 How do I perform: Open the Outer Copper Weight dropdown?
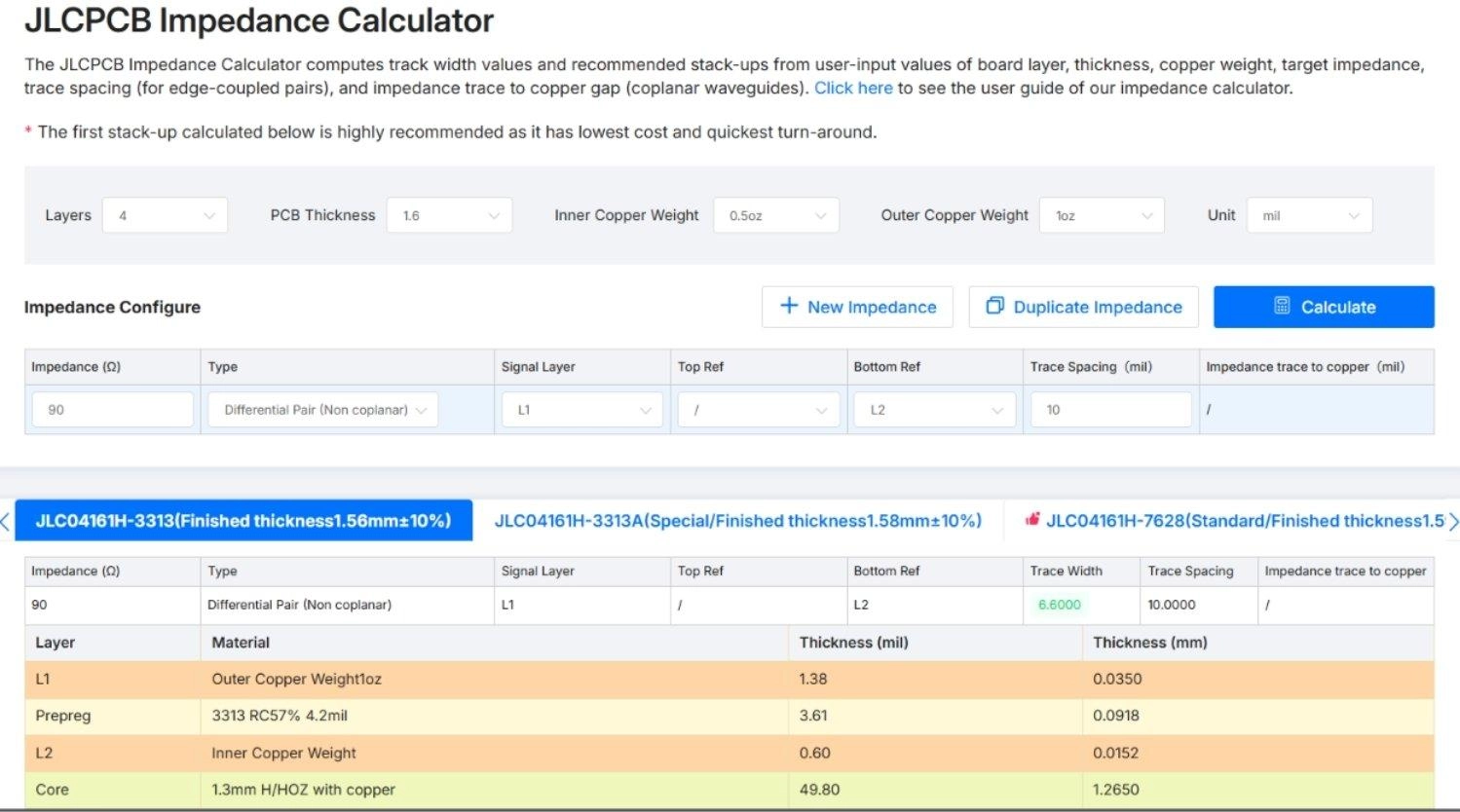click(x=1103, y=215)
